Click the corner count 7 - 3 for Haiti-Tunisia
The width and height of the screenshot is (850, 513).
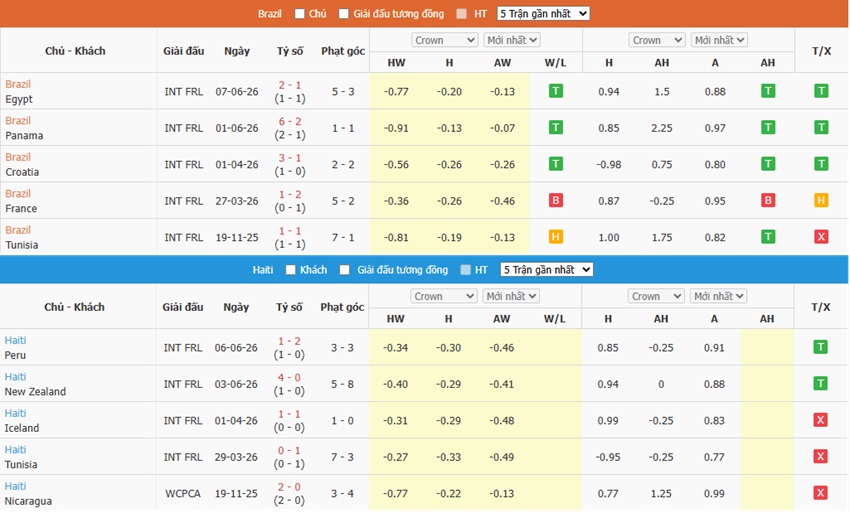[342, 457]
